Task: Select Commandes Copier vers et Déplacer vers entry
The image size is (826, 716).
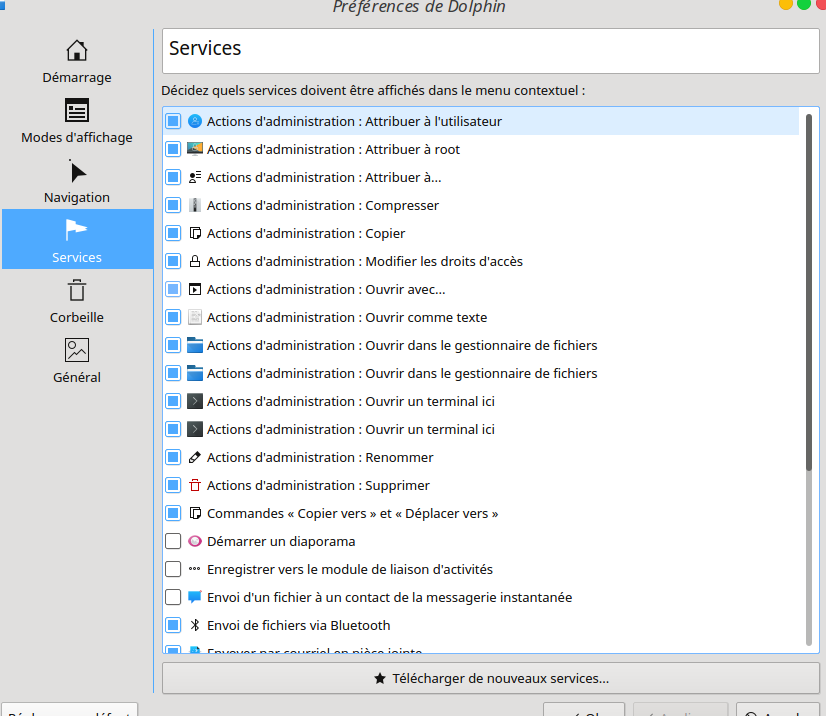Action: pyautogui.click(x=352, y=513)
